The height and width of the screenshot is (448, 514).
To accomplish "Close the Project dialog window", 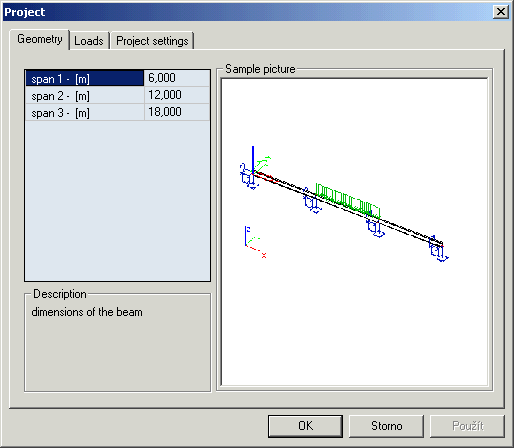I will point(501,12).
